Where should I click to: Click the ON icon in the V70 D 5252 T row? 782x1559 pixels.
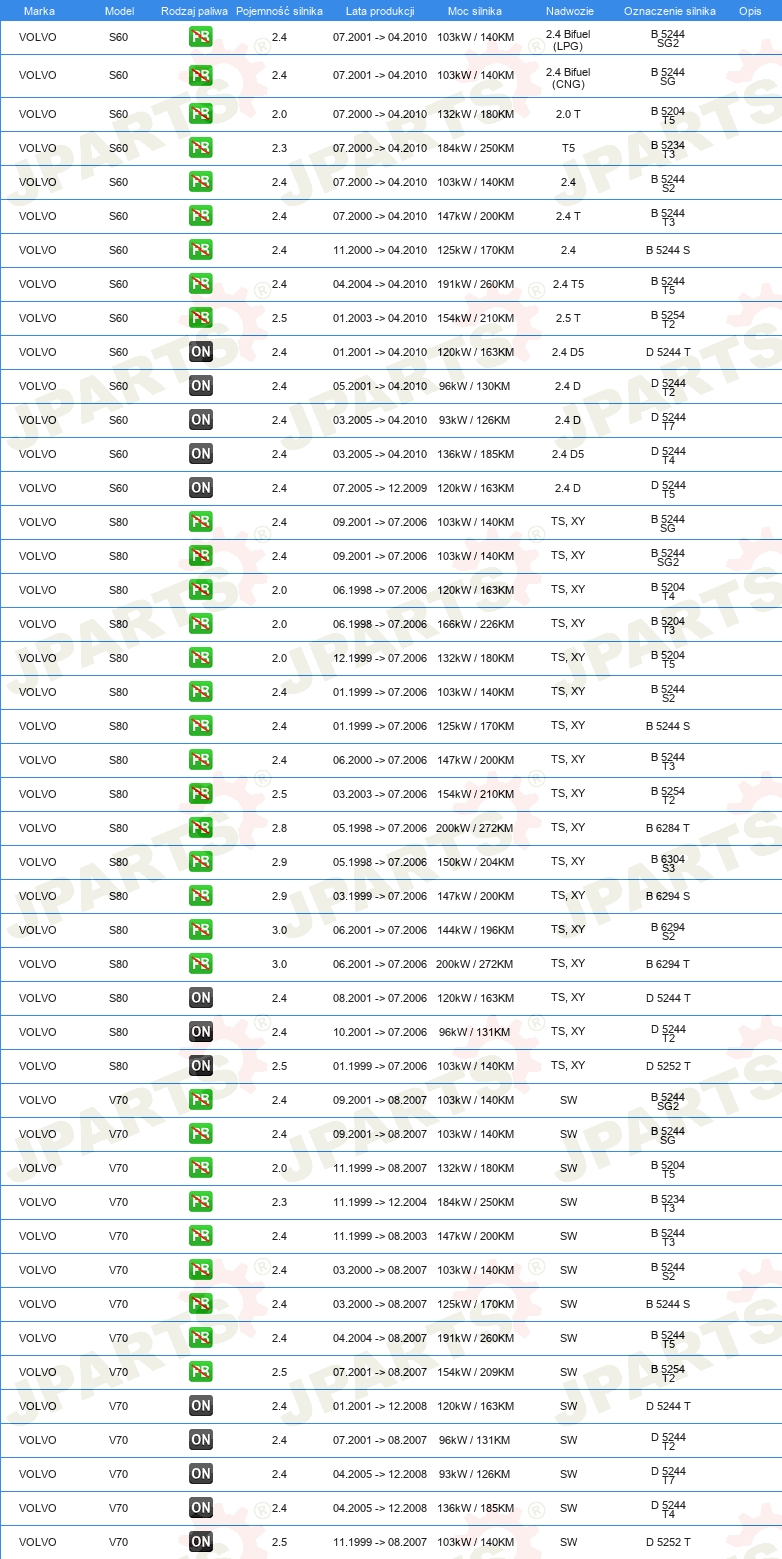201,1542
